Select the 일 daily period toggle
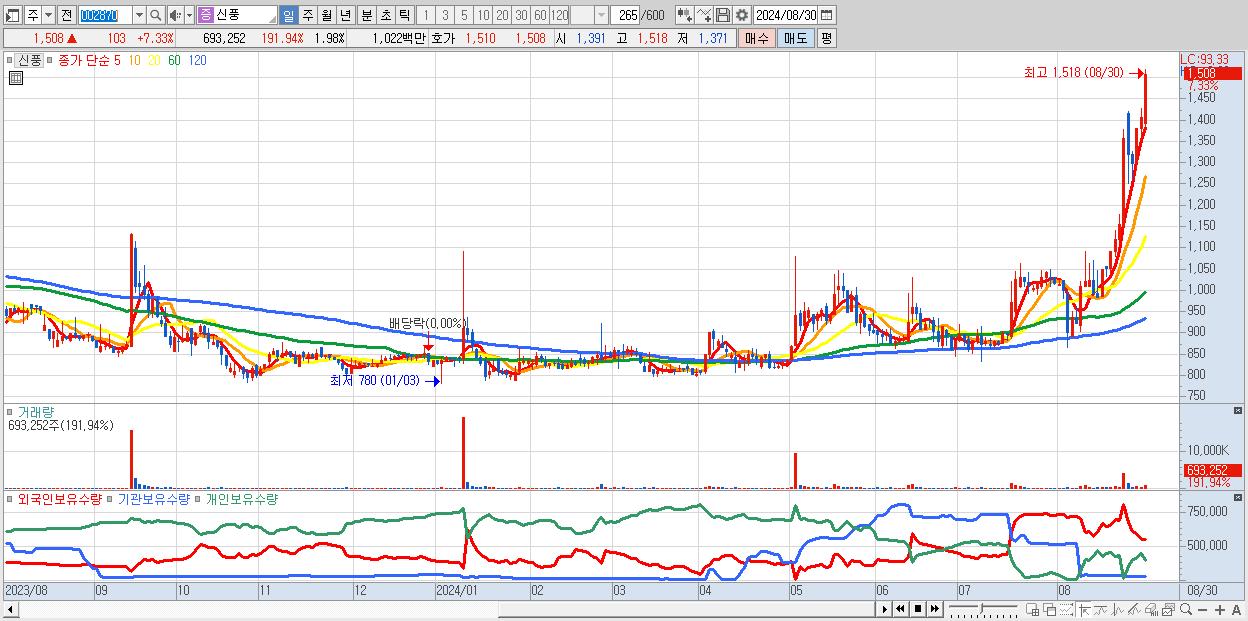This screenshot has width=1248, height=621. 288,15
